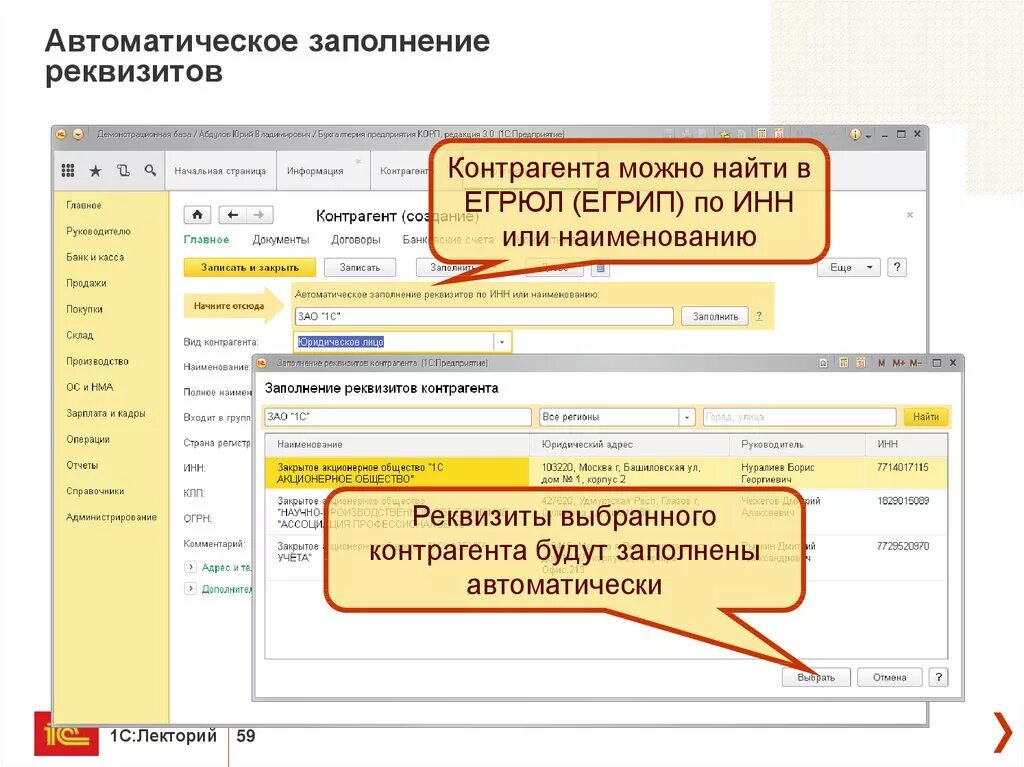
Task: Expand the Дополнительная информация section
Action: [x=190, y=589]
